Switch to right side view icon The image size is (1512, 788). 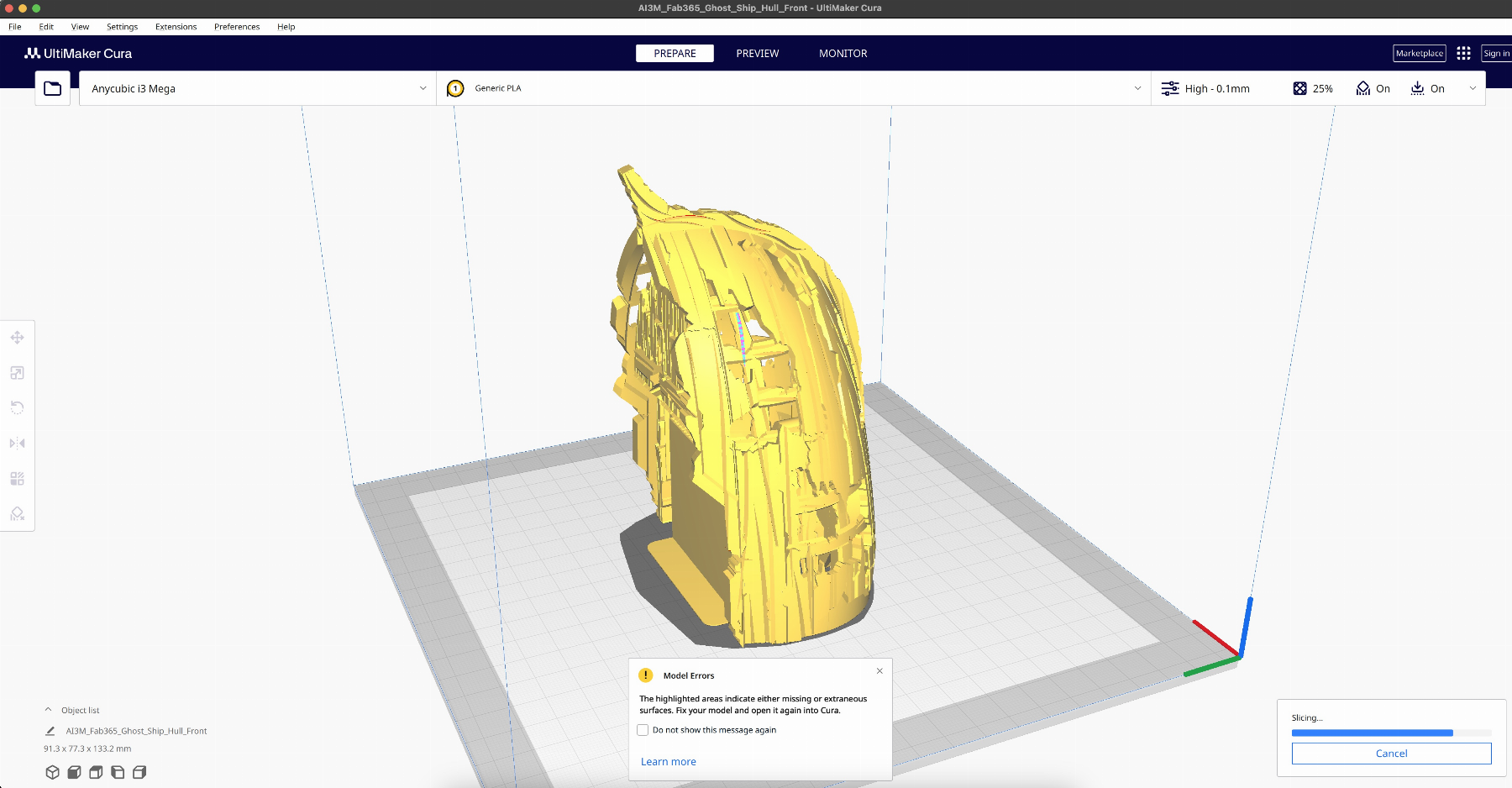139,772
